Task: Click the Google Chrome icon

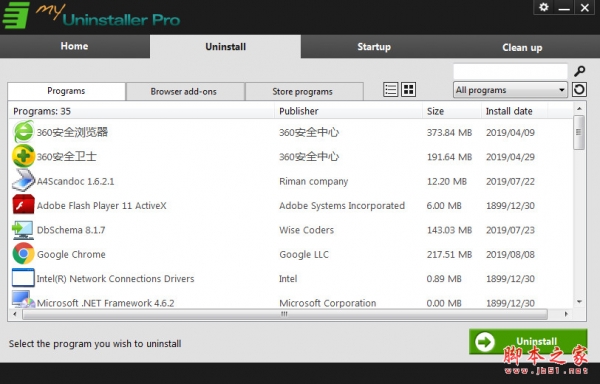Action: pos(23,254)
